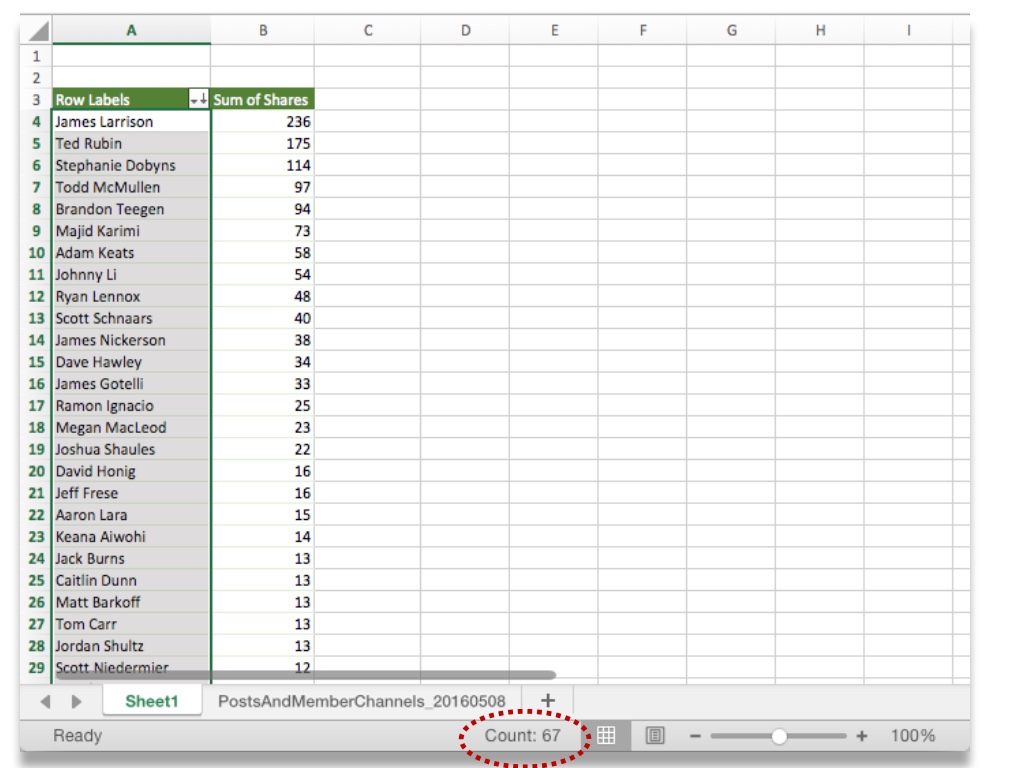Image resolution: width=1029 pixels, height=768 pixels.
Task: Click the zoom in plus button
Action: [x=862, y=736]
